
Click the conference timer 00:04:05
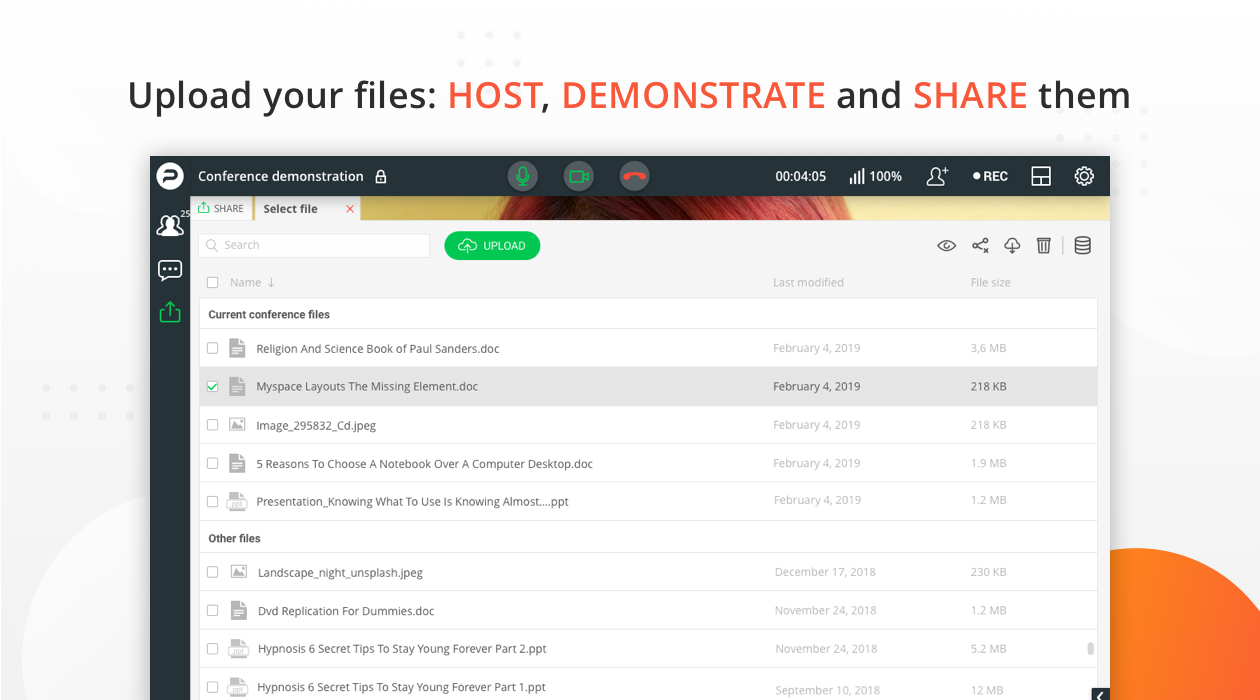(801, 176)
